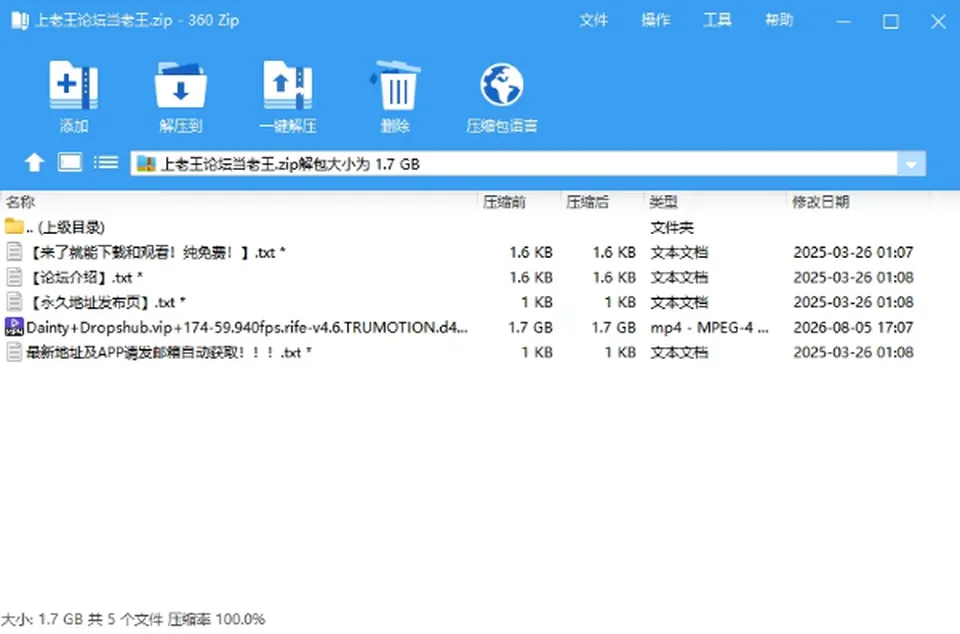Viewport: 960px width, 634px height.
Task: Select the 【来了就能下载和观看！纯免费！】.txt file
Action: tap(156, 252)
